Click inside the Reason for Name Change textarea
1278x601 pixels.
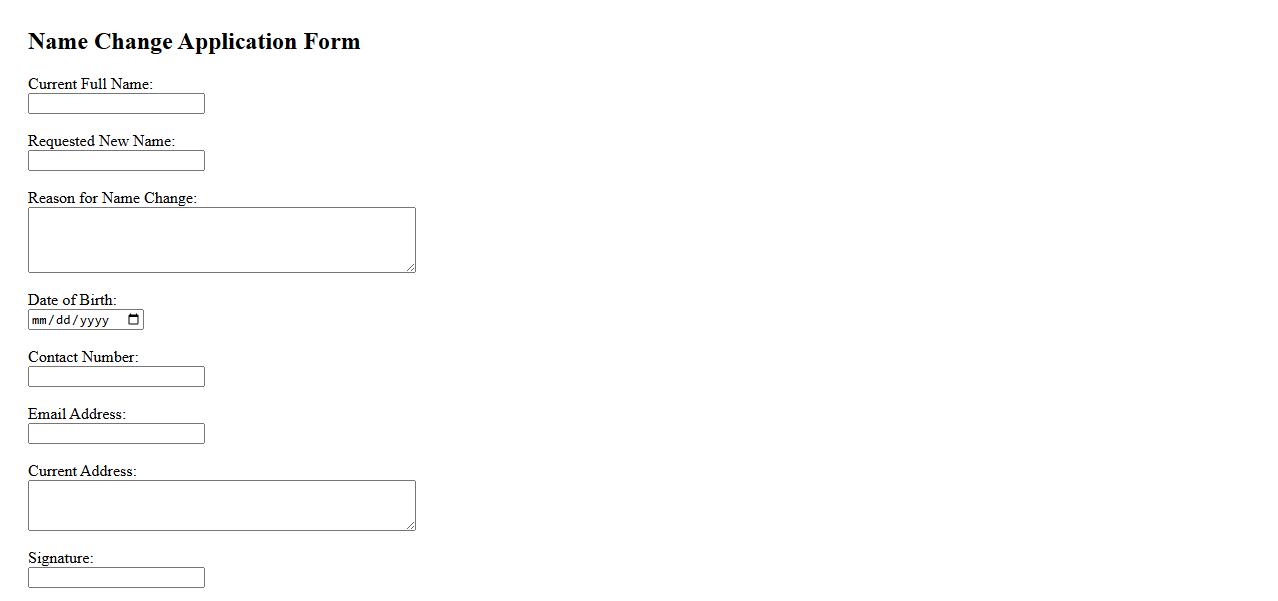pos(221,240)
